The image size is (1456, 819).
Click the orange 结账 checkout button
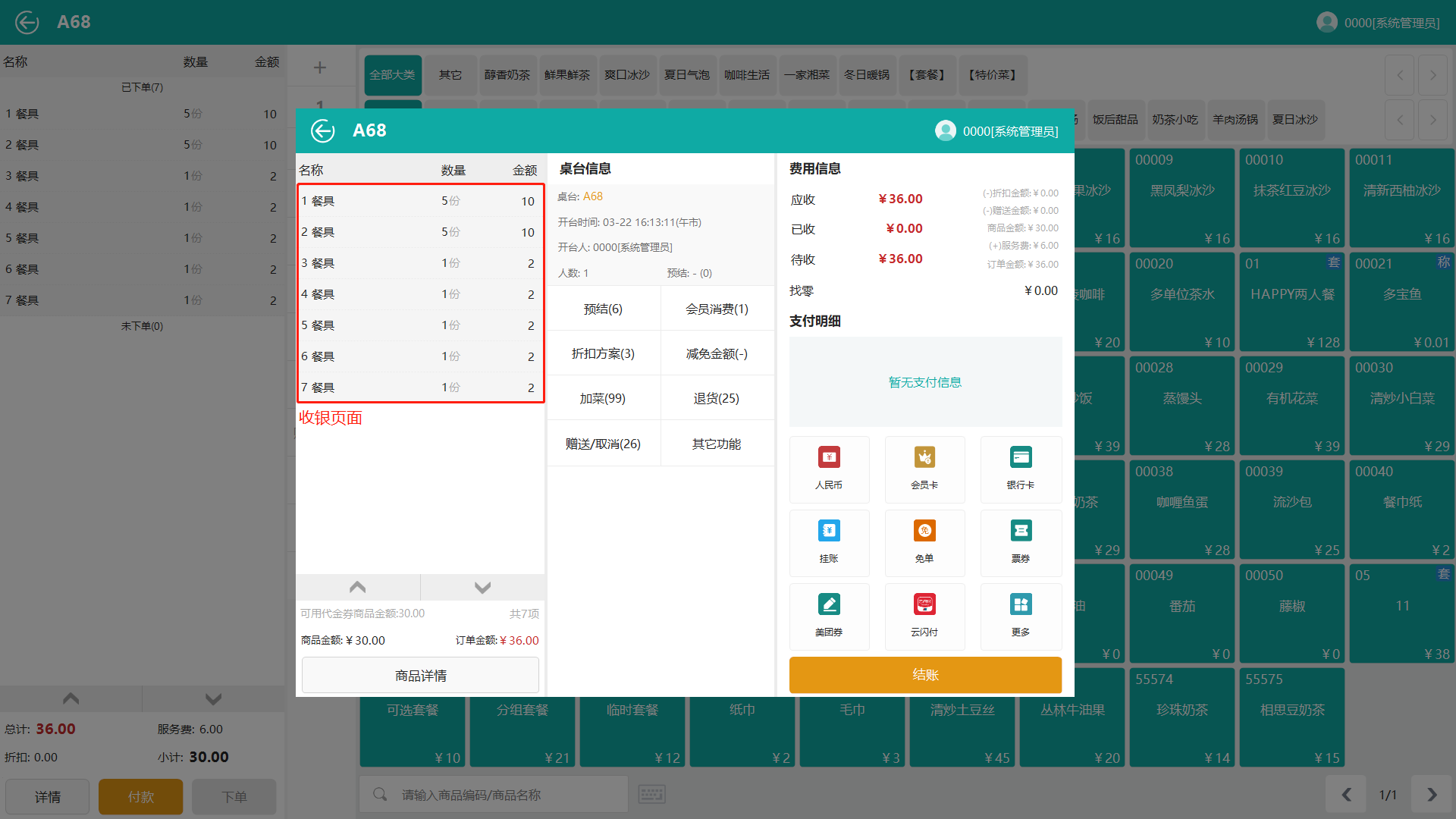(925, 675)
